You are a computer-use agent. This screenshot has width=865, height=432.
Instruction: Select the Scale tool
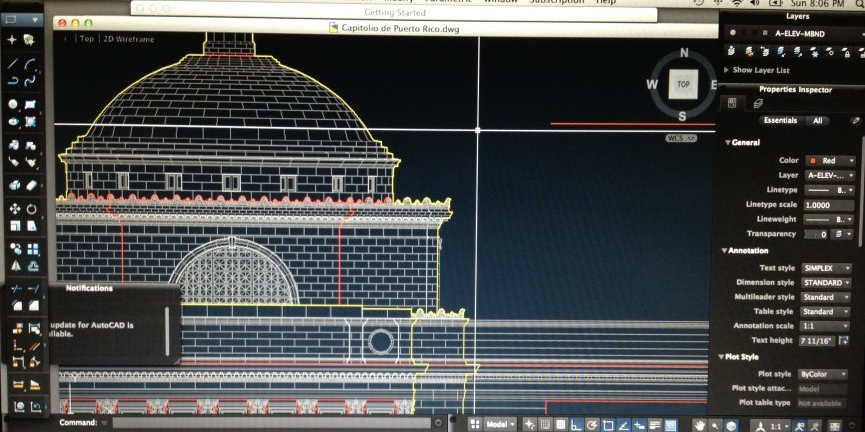[15, 225]
